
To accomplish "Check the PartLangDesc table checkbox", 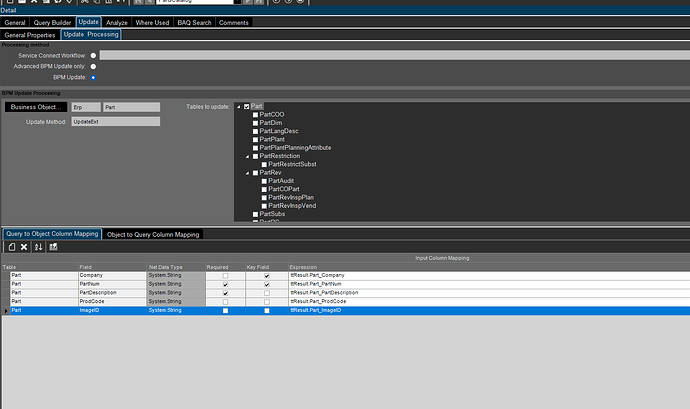I will pyautogui.click(x=255, y=132).
